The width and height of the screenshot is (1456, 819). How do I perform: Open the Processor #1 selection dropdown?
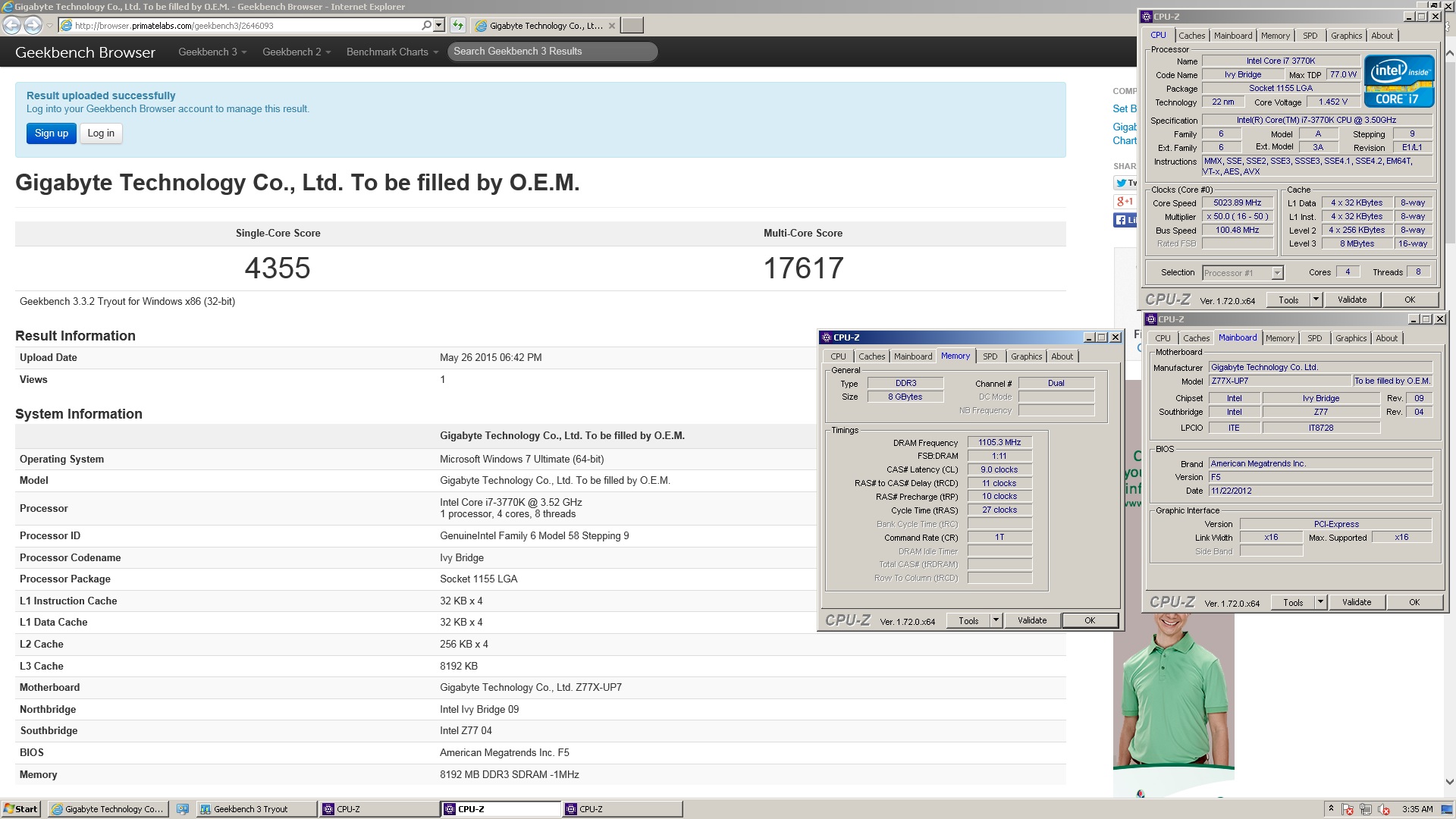(x=1277, y=273)
